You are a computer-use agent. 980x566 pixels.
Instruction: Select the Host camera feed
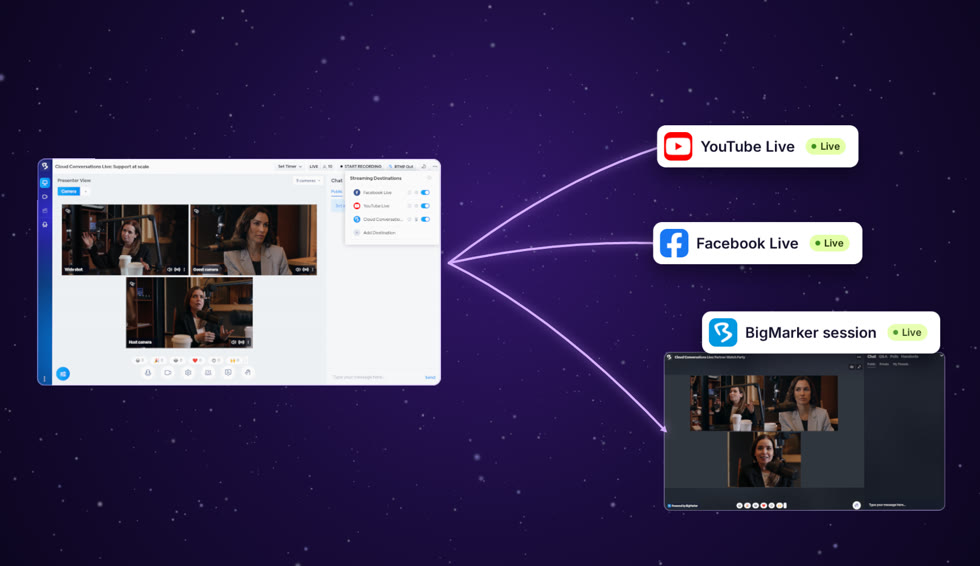[189, 312]
